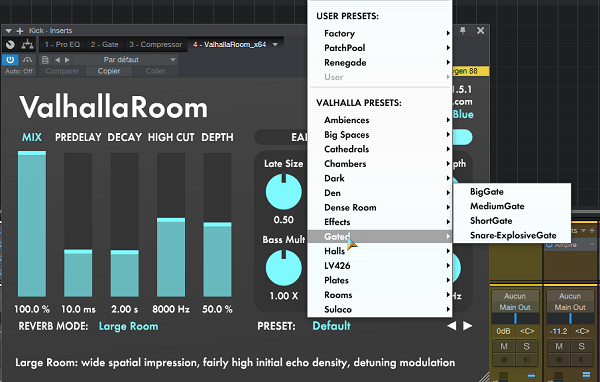Add an insert with the plus icon

20,31
